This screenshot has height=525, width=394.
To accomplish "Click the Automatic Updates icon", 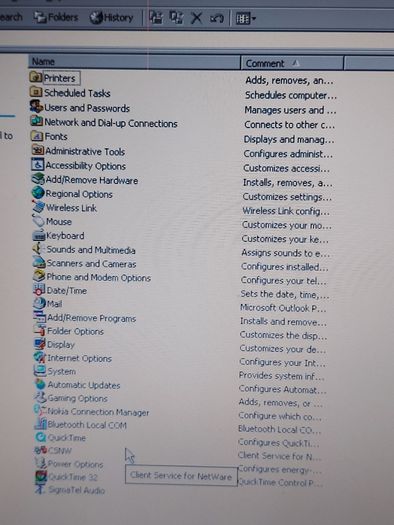I will pos(41,384).
